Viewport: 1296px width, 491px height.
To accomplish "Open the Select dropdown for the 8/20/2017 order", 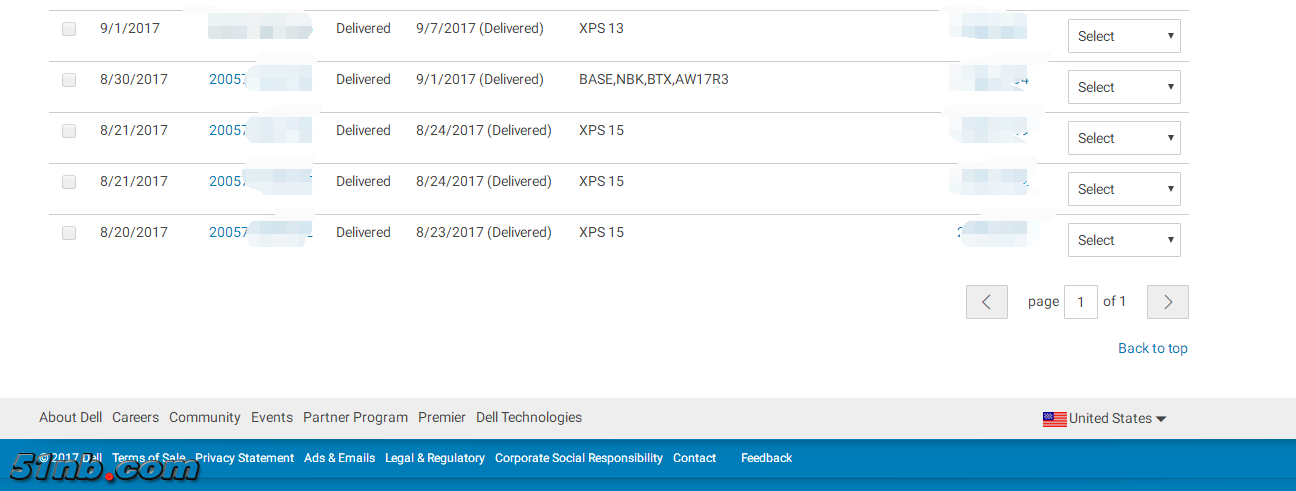I will (1124, 240).
